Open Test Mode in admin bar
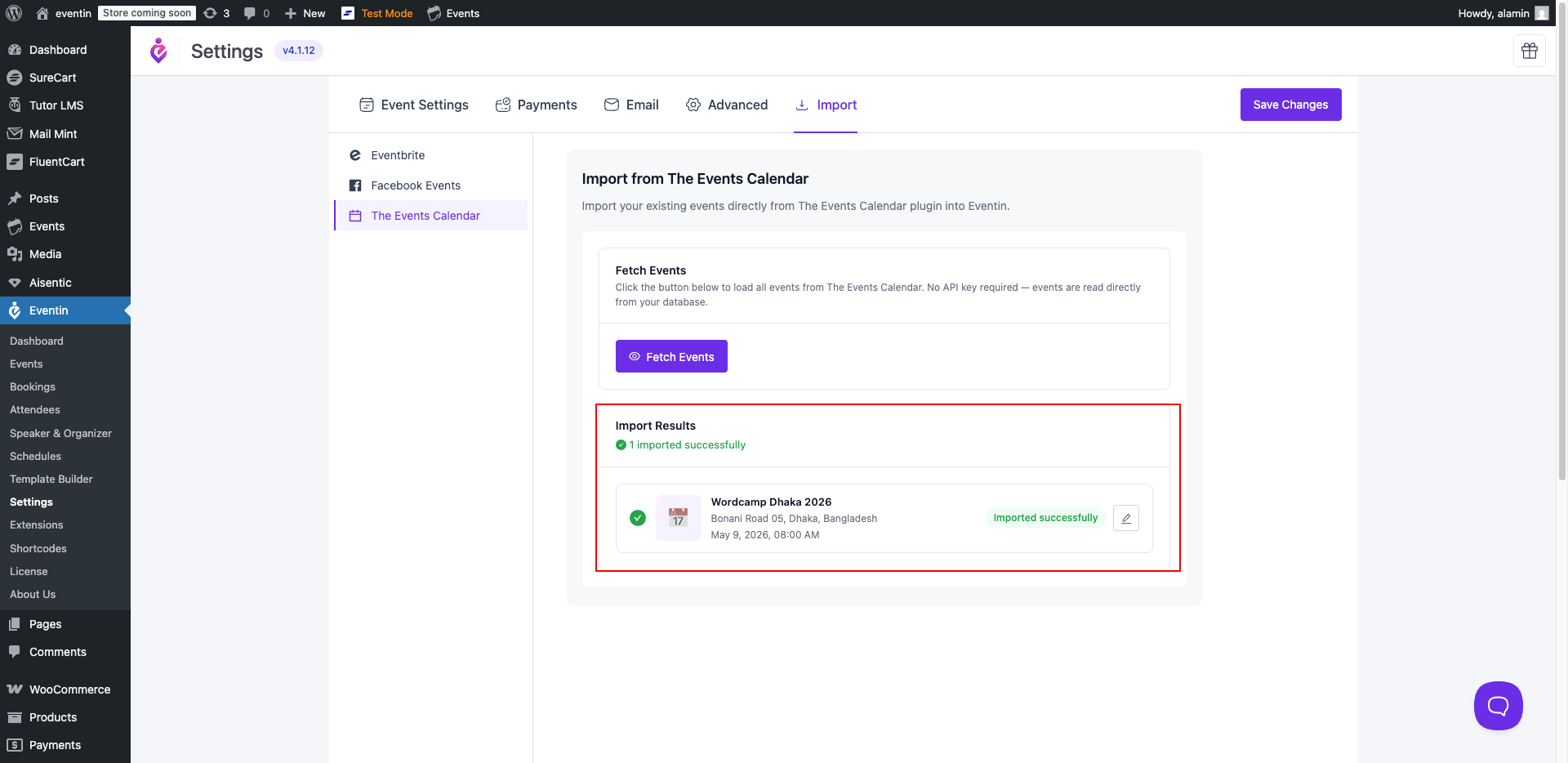 click(x=376, y=13)
